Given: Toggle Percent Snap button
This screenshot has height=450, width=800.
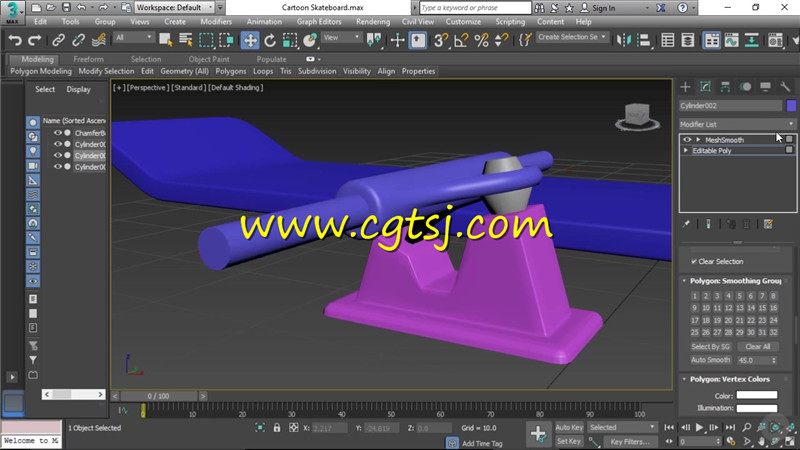Looking at the screenshot, I should point(481,40).
